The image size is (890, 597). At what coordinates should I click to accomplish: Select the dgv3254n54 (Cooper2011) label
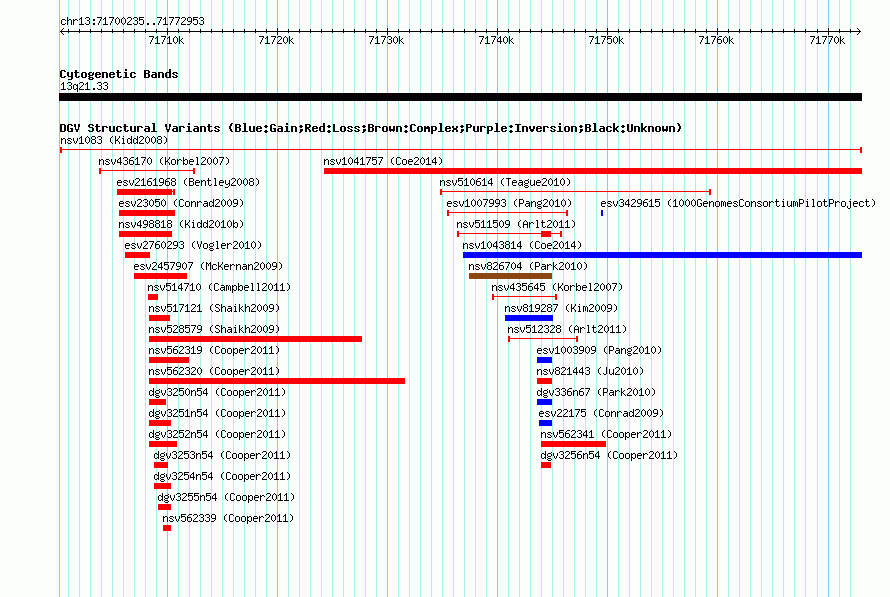pyautogui.click(x=222, y=476)
